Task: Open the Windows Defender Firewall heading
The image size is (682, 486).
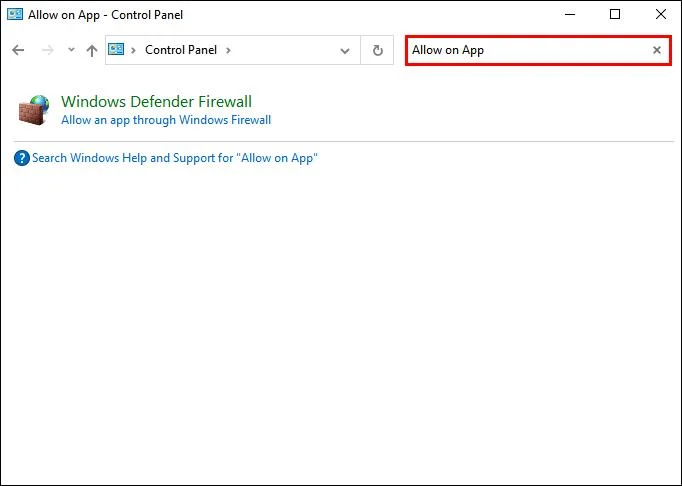Action: [156, 101]
